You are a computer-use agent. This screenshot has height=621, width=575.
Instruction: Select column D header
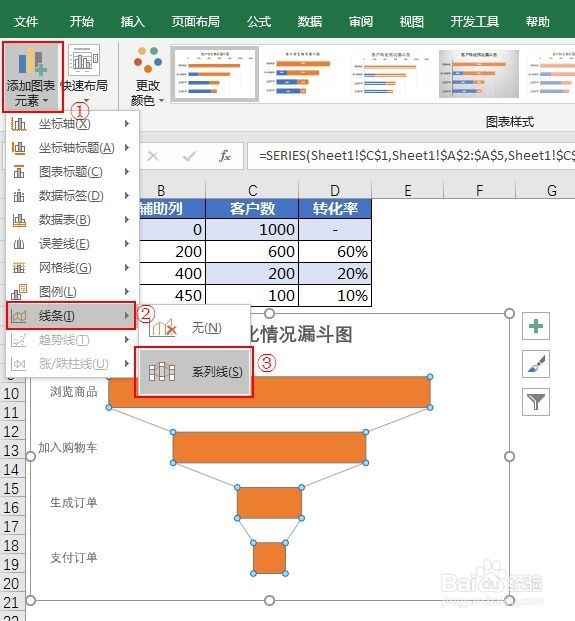(x=335, y=190)
